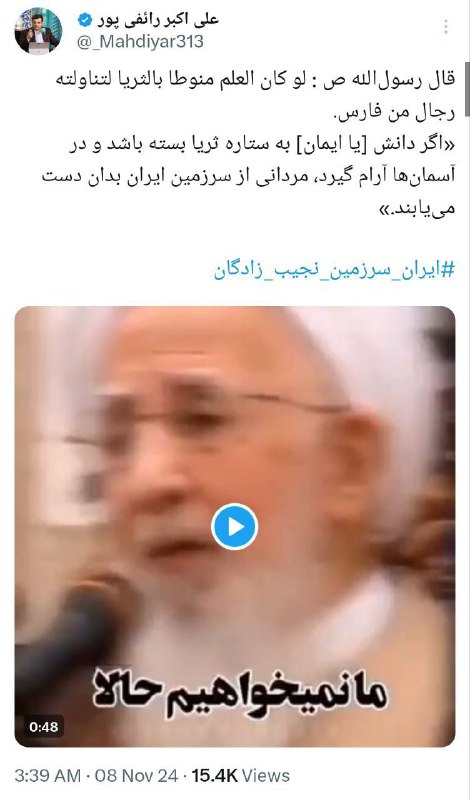Click the first line starting قال رسول‌الله
The height and width of the screenshot is (800, 470).
click(x=255, y=81)
